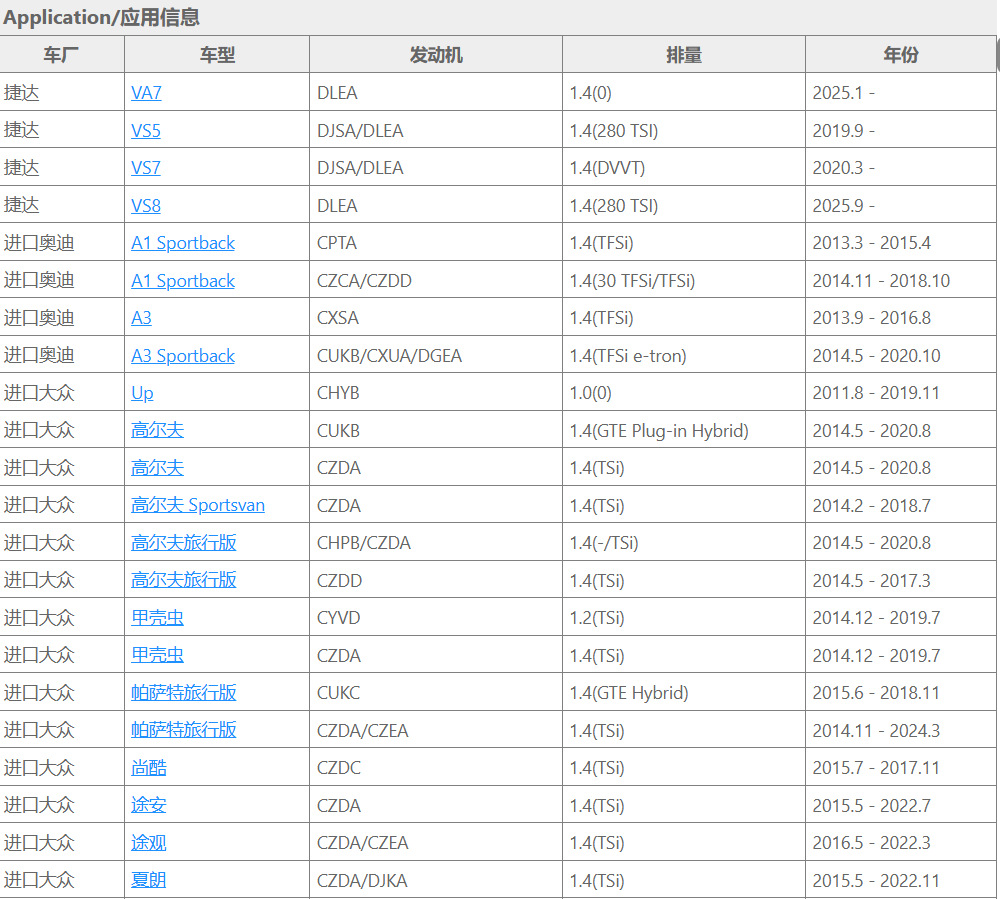Select year cell 2014.11 - 2018.10
This screenshot has width=1000, height=899.
901,281
